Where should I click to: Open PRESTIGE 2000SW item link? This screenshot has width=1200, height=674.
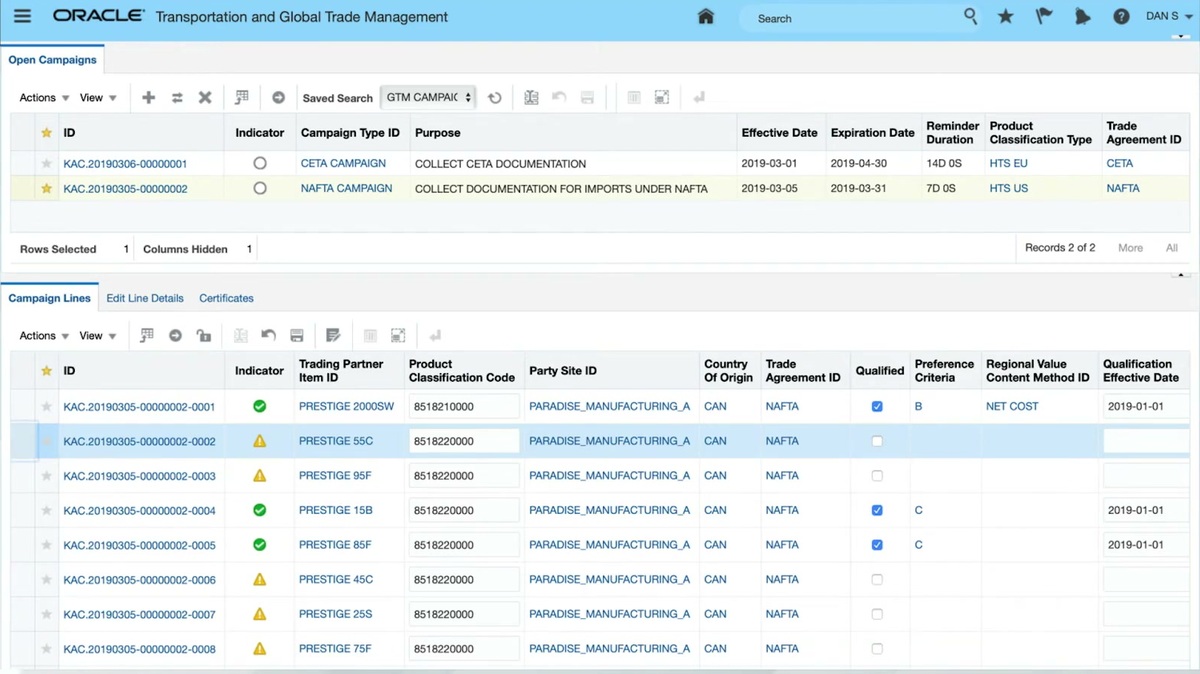(x=346, y=406)
